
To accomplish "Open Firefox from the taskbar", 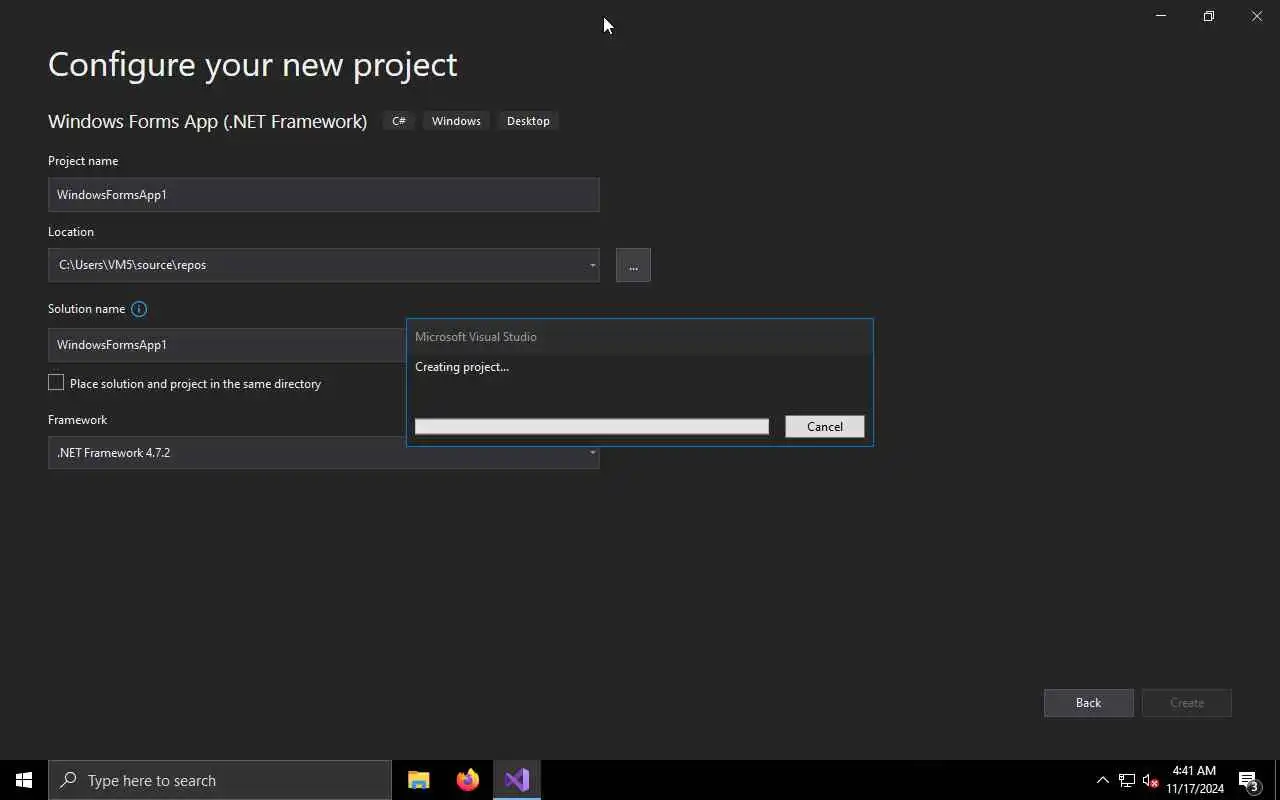I will [x=467, y=780].
